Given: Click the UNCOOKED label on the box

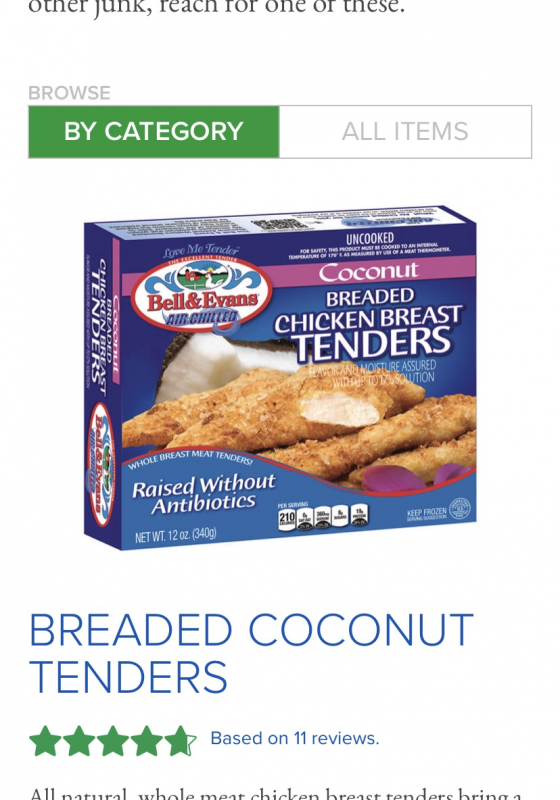Looking at the screenshot, I should (370, 238).
